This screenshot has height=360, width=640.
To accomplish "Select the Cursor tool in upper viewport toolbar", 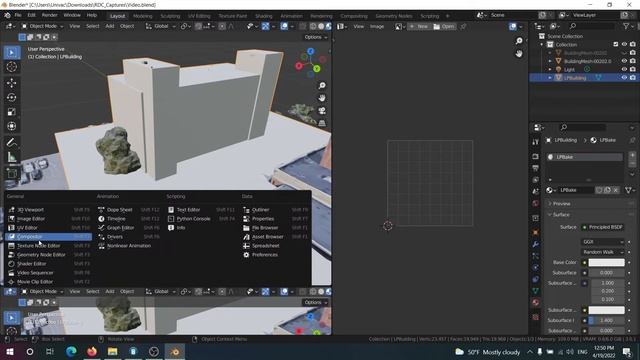I will [x=11, y=67].
